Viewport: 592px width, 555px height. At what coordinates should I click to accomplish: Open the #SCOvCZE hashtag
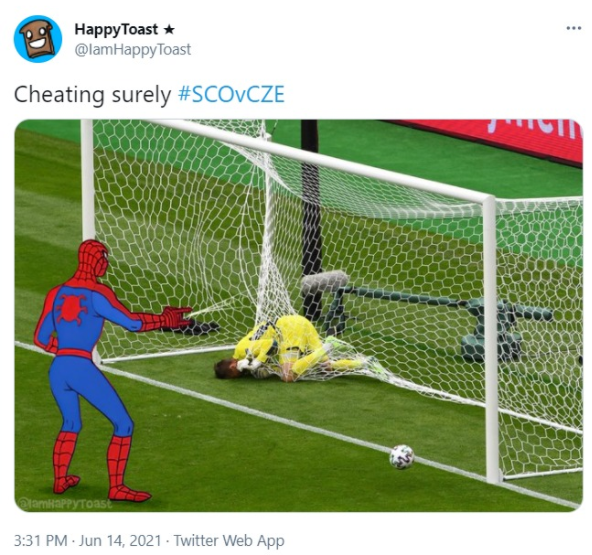[231, 94]
